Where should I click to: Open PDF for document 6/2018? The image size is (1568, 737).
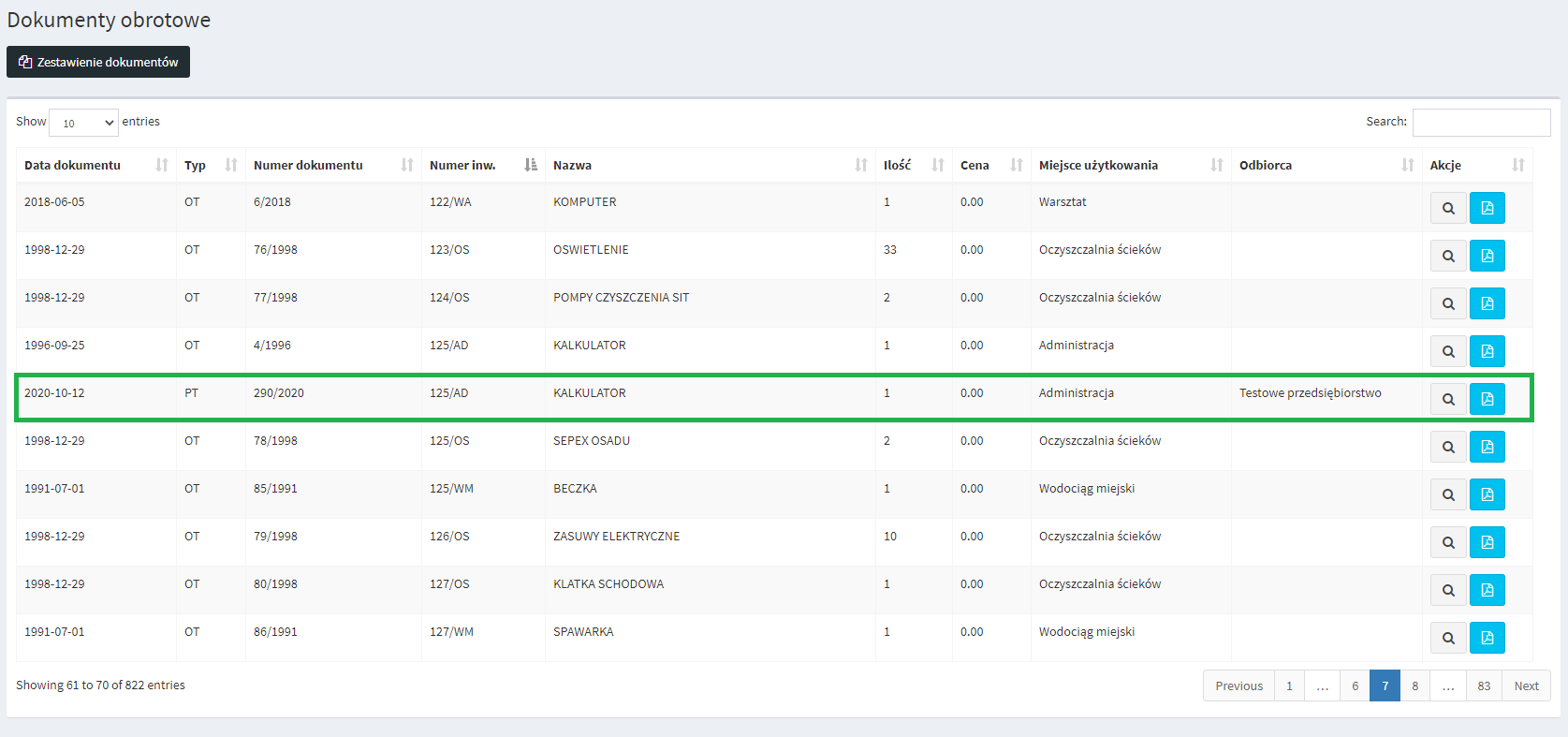(1487, 208)
